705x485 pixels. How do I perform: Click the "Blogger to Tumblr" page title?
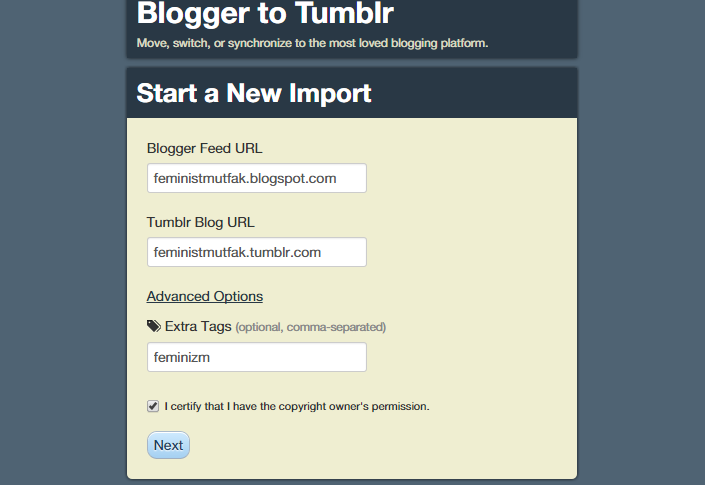click(x=264, y=14)
